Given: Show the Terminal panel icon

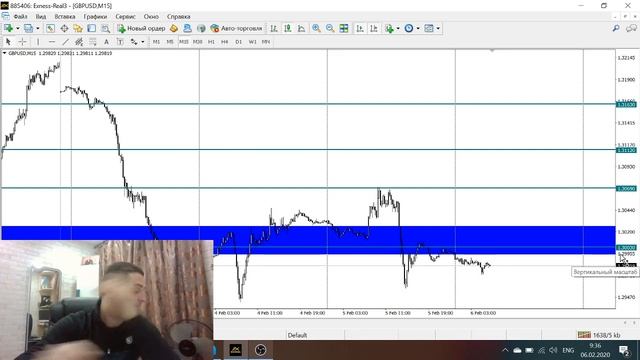Looking at the screenshot, I should pyautogui.click(x=91, y=28).
